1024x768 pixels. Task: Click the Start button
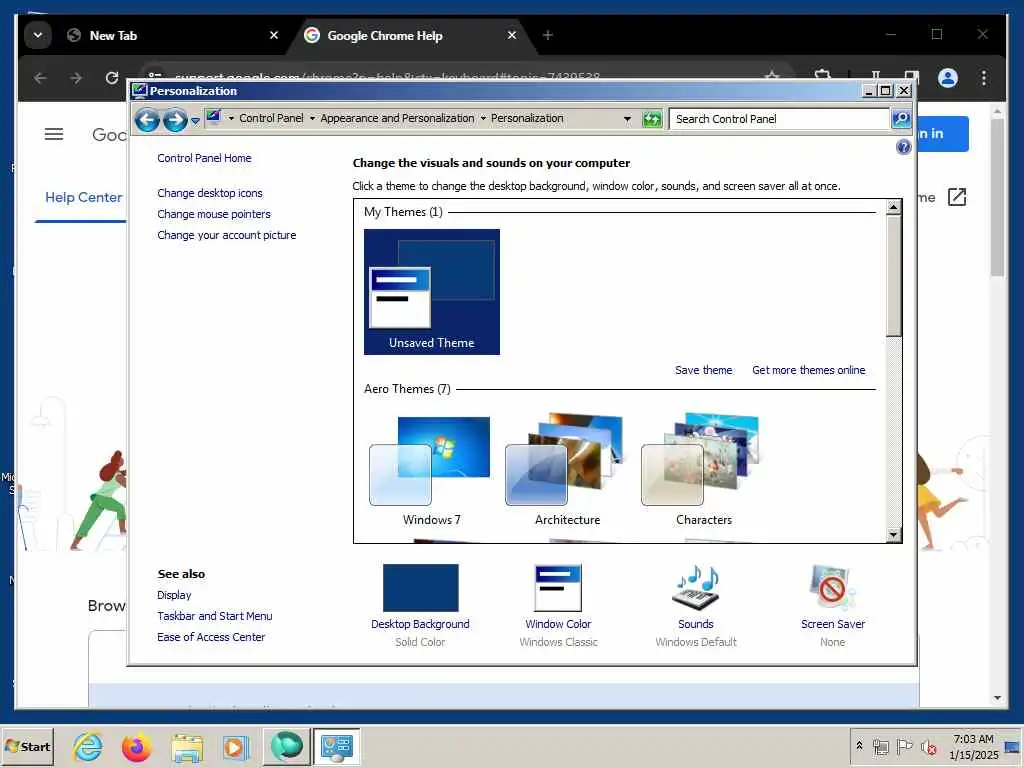click(x=27, y=746)
